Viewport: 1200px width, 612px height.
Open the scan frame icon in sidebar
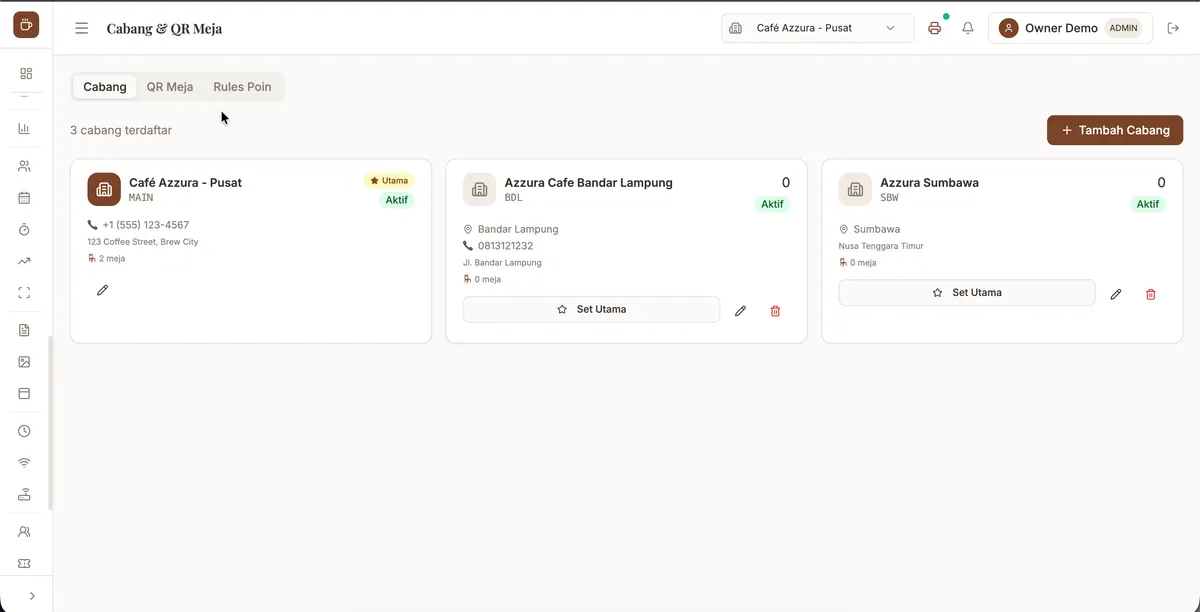tap(24, 293)
